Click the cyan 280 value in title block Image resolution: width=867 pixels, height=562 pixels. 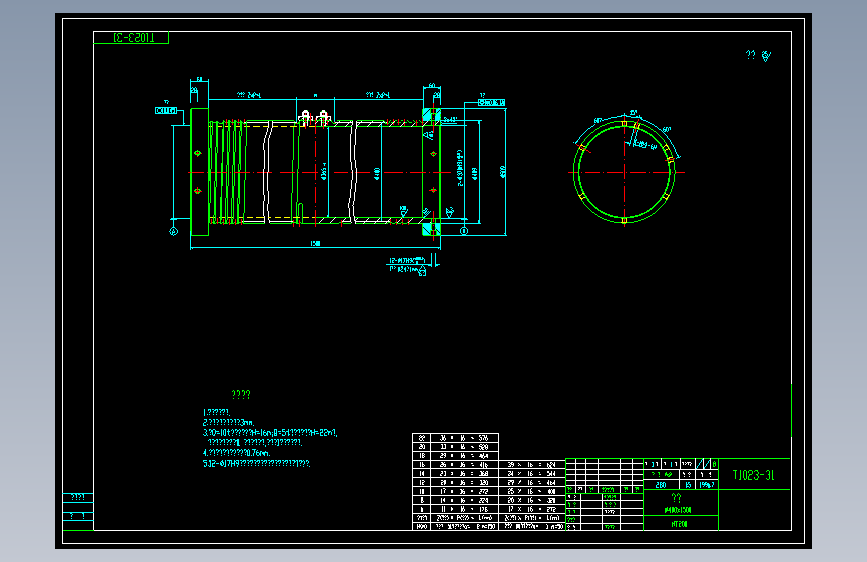[661, 485]
